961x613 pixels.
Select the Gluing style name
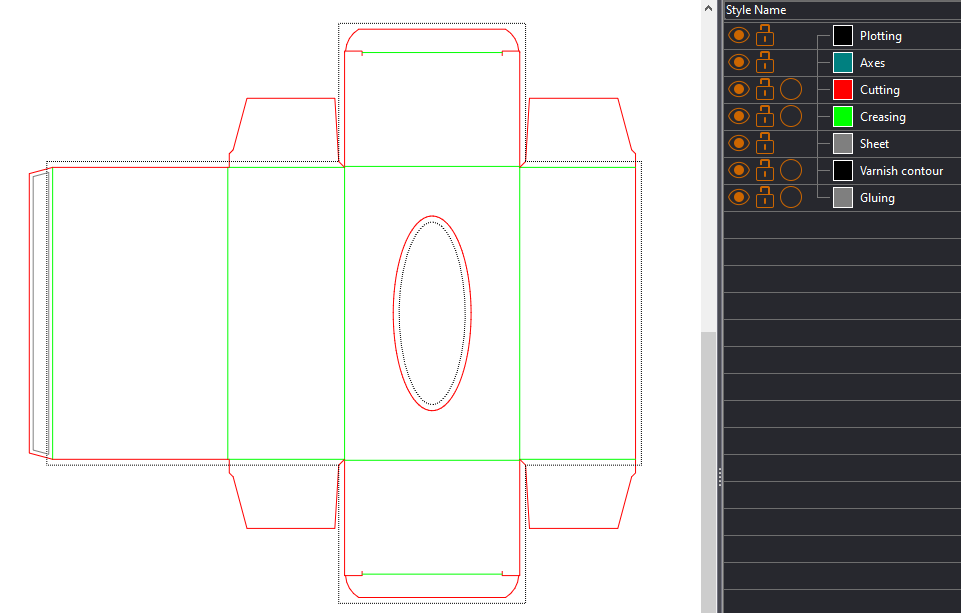pyautogui.click(x=877, y=197)
